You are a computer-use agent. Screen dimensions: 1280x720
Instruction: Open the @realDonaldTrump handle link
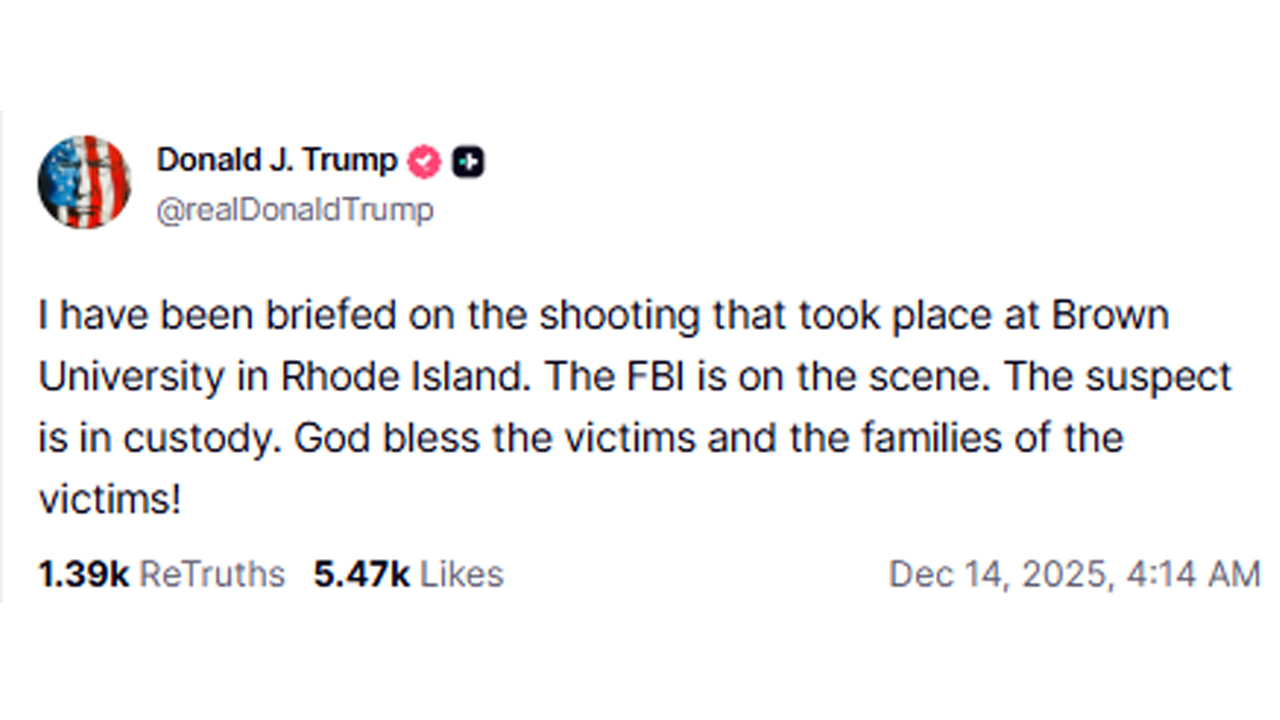tap(295, 210)
